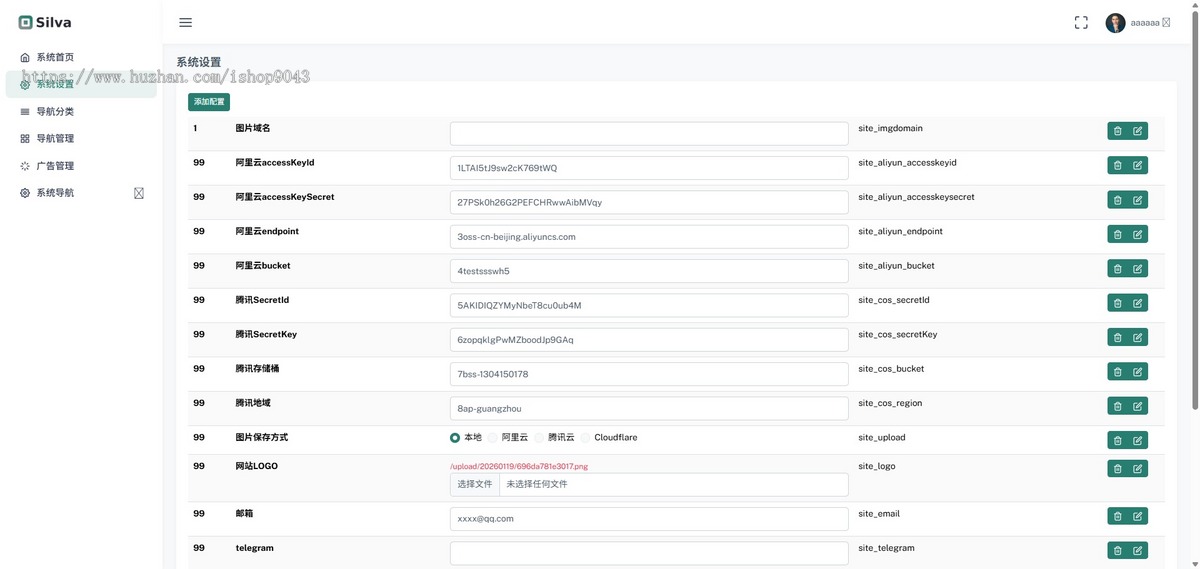Delete the site_logo row

(1117, 468)
